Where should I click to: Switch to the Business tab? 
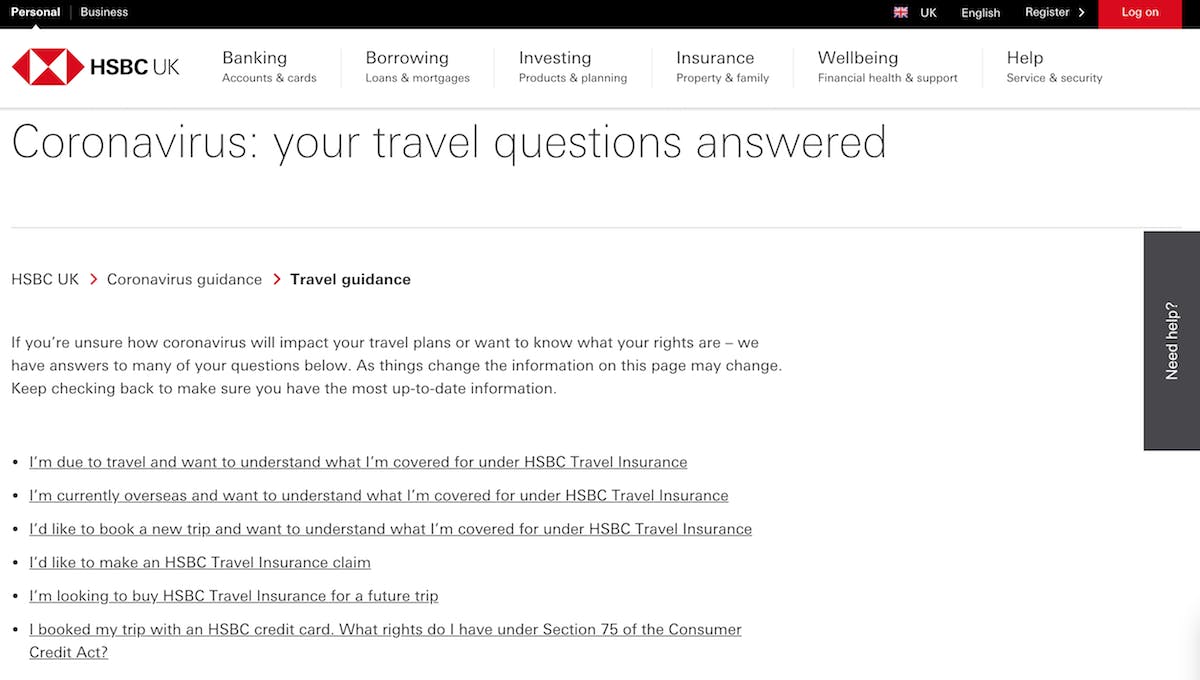tap(104, 12)
